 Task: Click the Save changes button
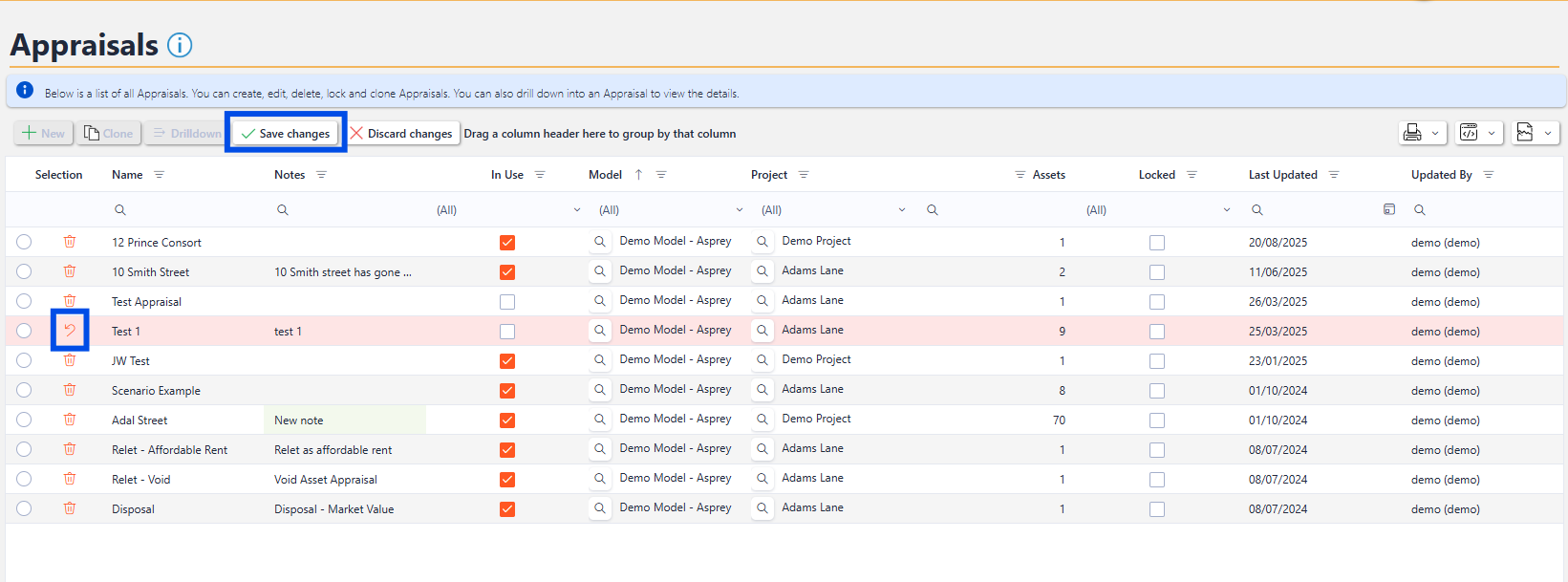[x=286, y=133]
